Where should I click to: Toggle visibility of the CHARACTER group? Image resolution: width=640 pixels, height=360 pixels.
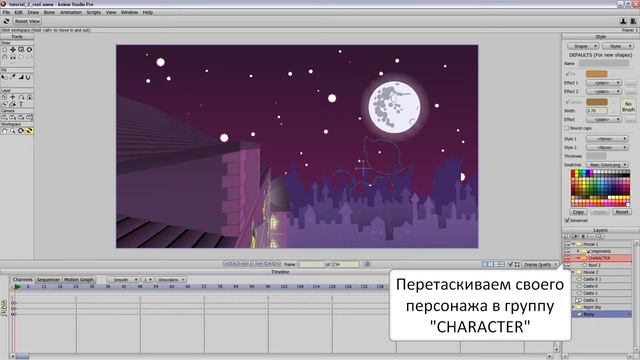567,258
